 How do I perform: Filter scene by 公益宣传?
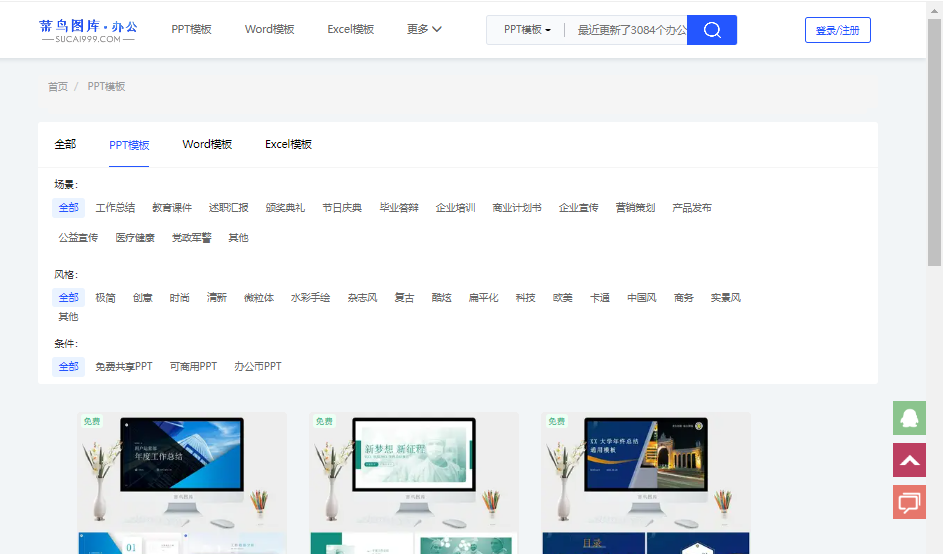(78, 238)
